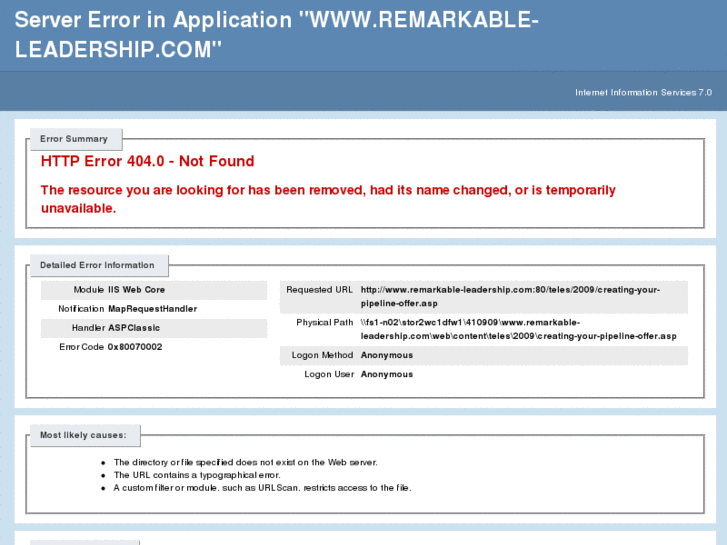The height and width of the screenshot is (545, 727).
Task: Click the "HTTP Error 404.0 - Not Found" heading
Action: (x=147, y=161)
